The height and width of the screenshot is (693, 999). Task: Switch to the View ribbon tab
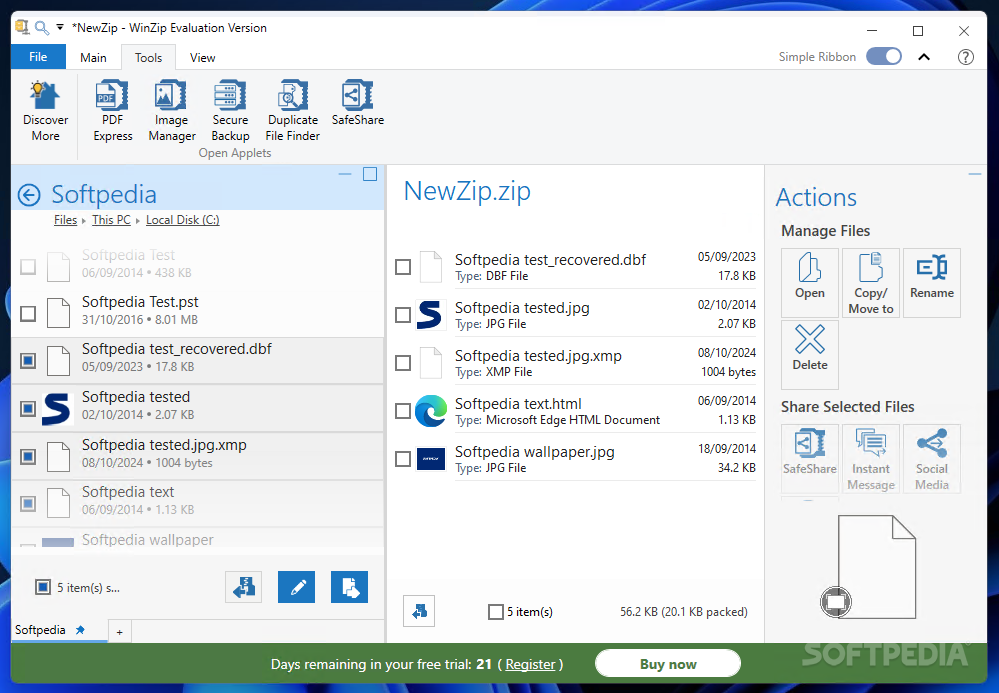click(x=203, y=57)
